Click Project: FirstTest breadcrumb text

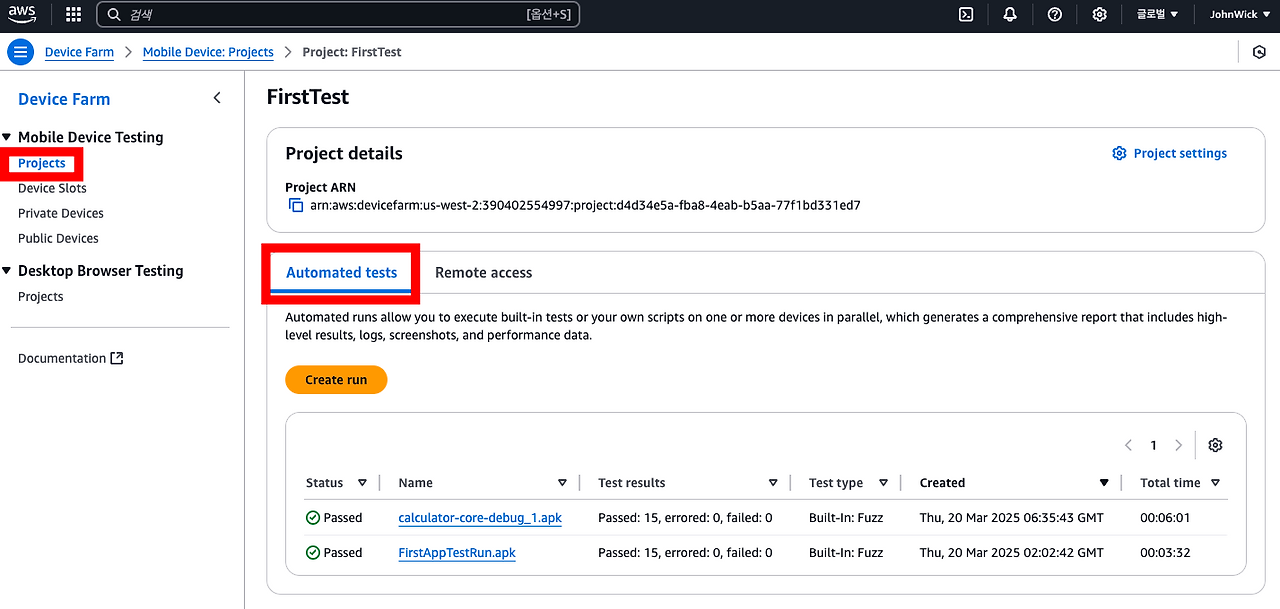[352, 52]
